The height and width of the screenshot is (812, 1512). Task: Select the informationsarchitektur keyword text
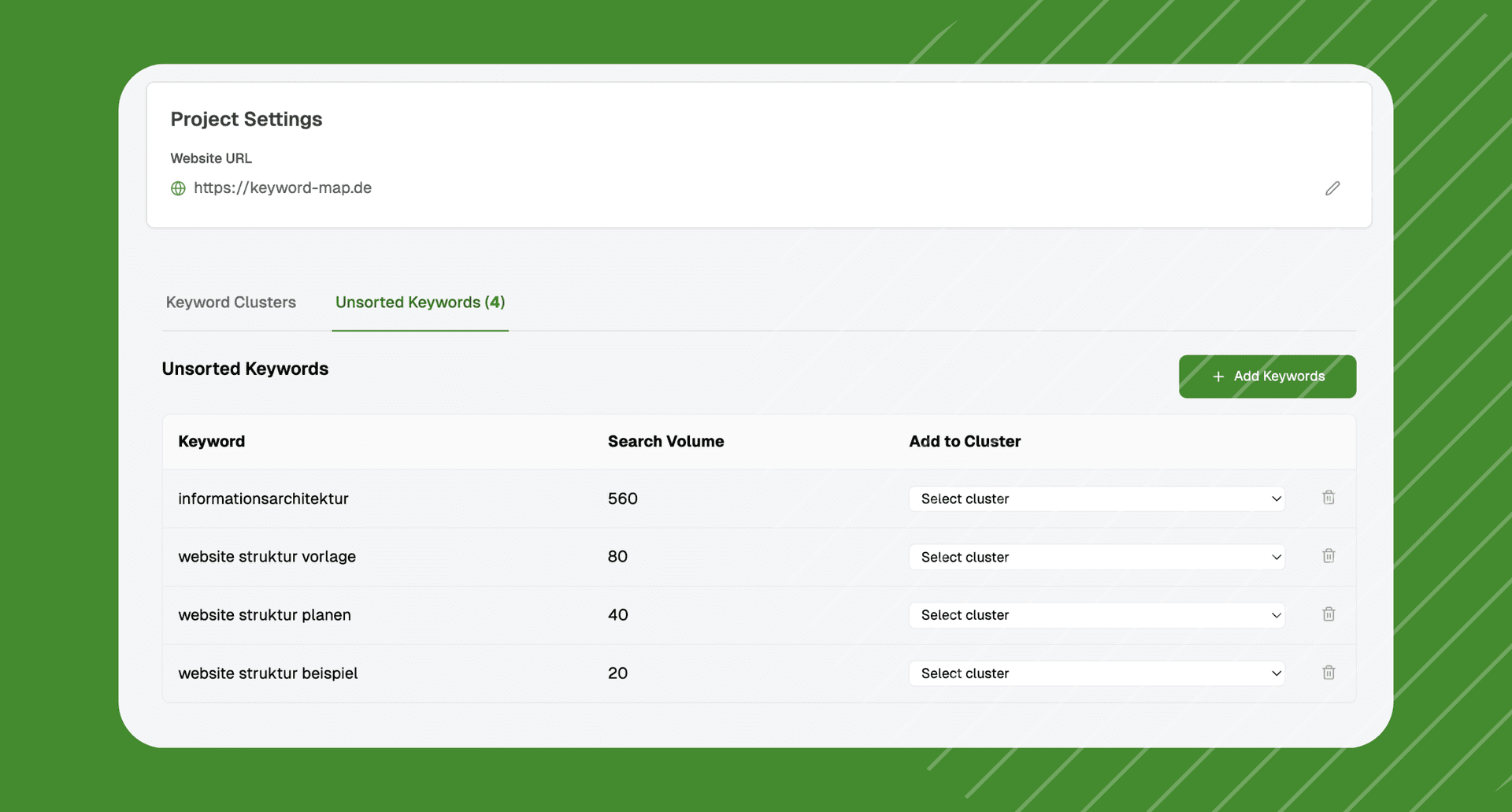(x=263, y=499)
